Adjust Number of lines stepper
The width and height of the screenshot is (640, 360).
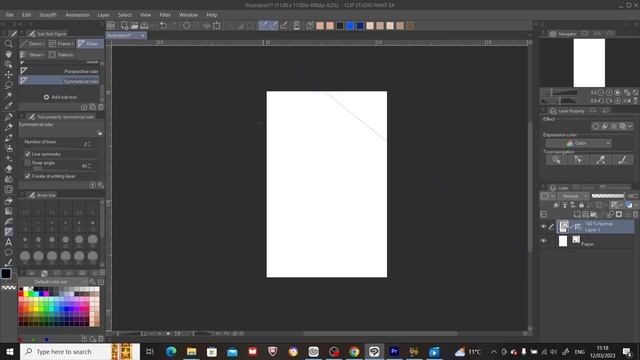click(x=89, y=144)
